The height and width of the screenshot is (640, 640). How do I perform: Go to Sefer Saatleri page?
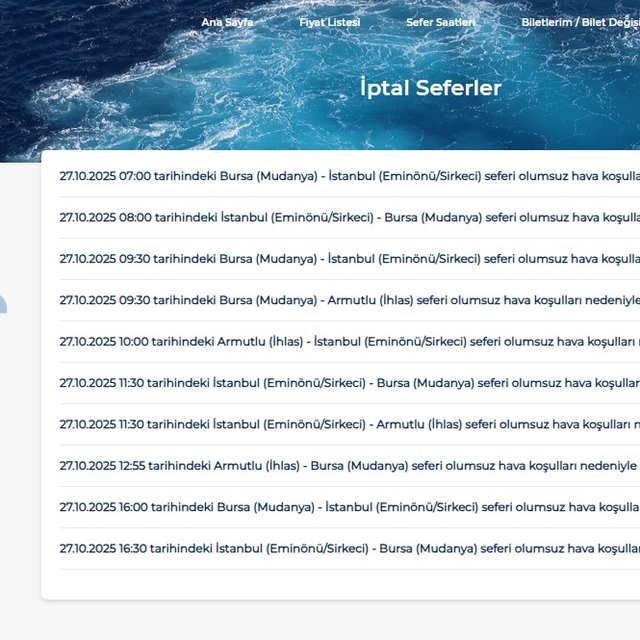point(441,22)
